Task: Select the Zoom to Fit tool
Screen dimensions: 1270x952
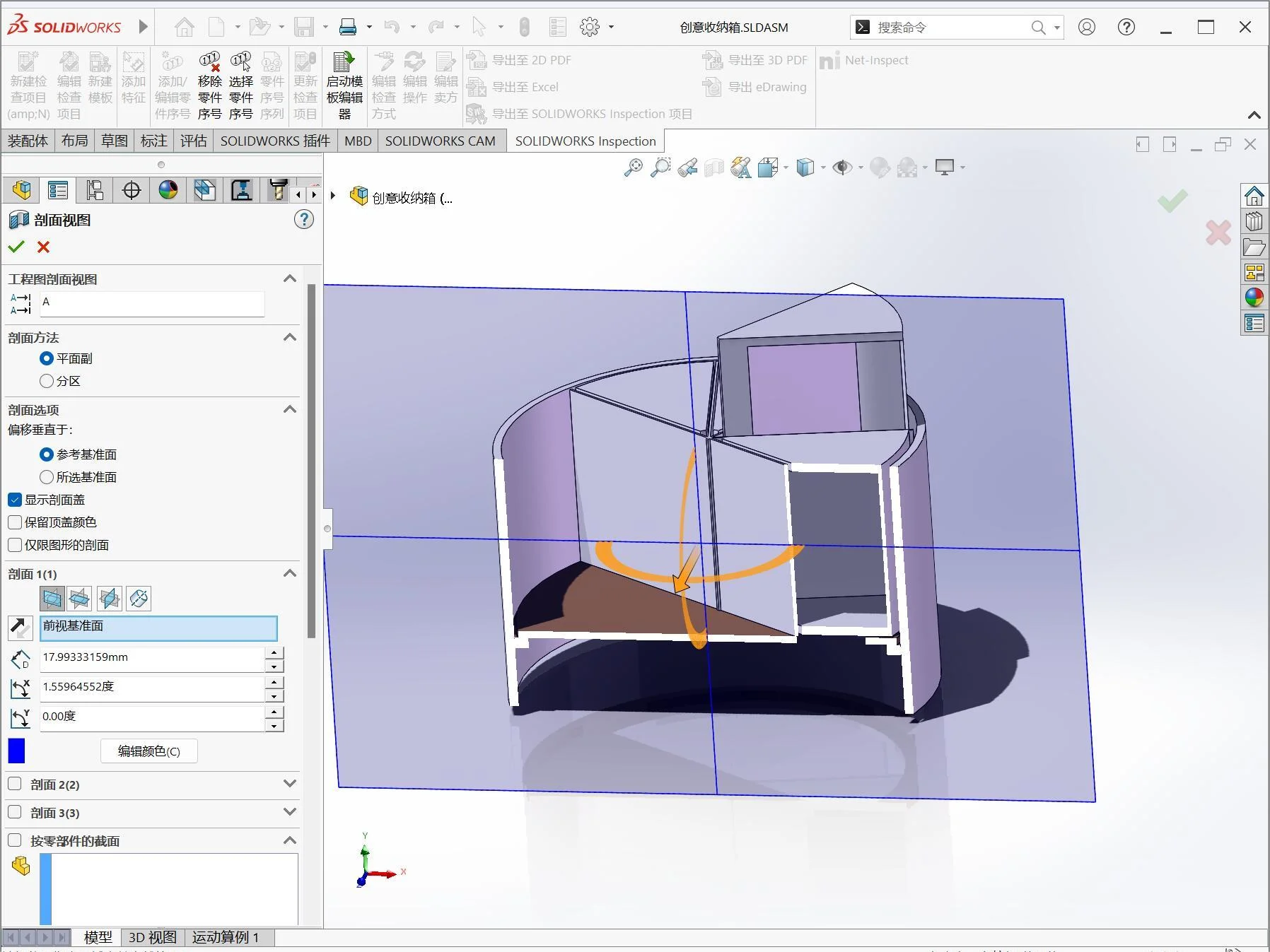Action: click(x=633, y=168)
